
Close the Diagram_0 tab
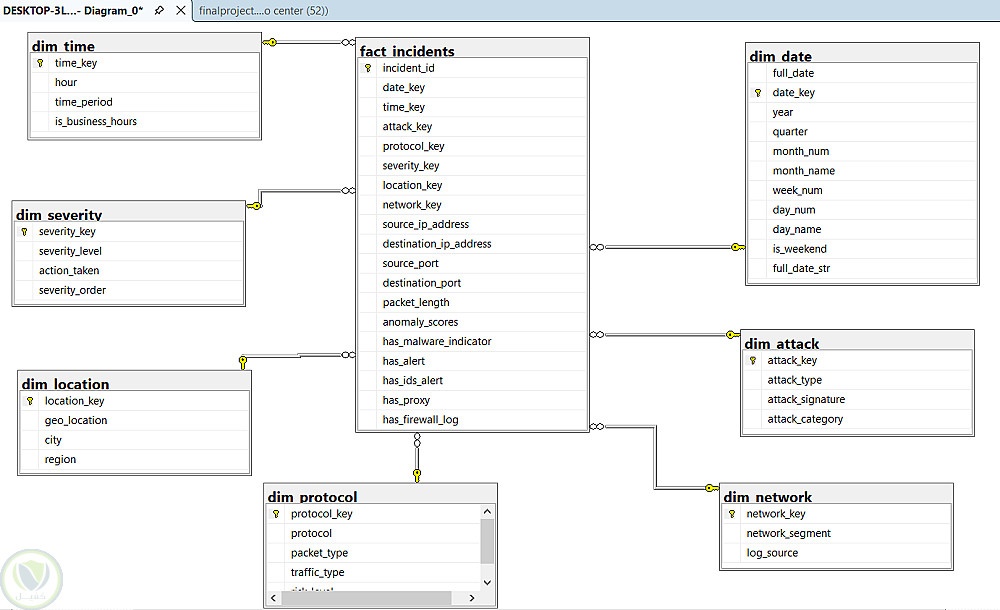pos(181,10)
